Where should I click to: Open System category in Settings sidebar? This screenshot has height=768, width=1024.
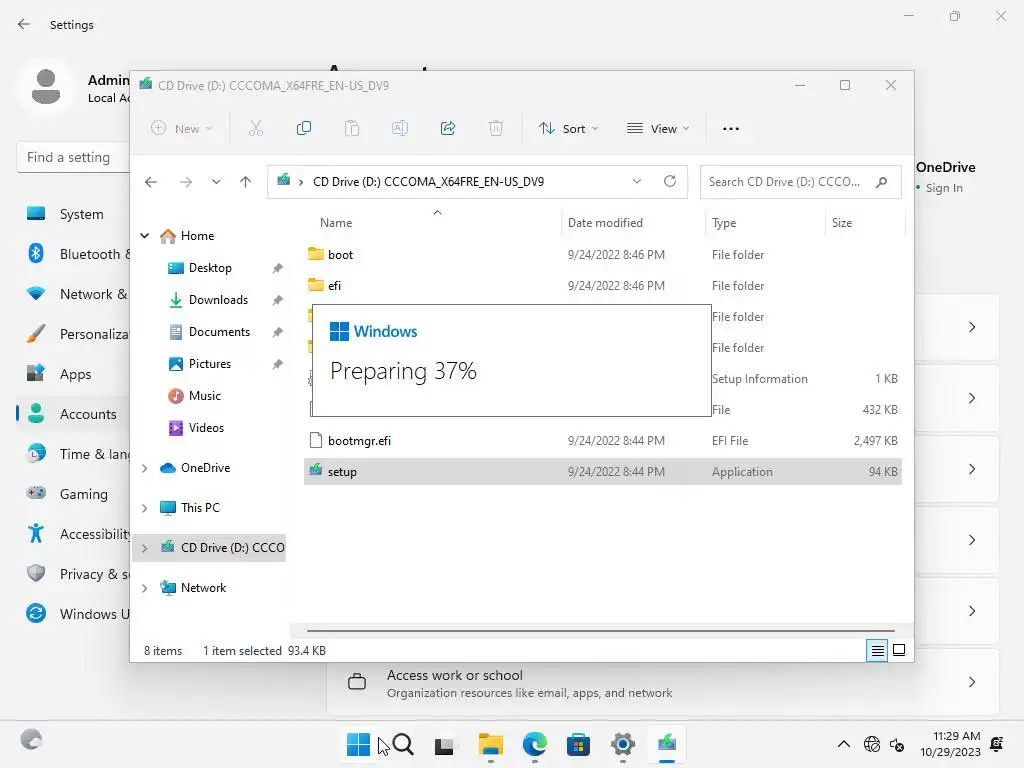pyautogui.click(x=73, y=214)
